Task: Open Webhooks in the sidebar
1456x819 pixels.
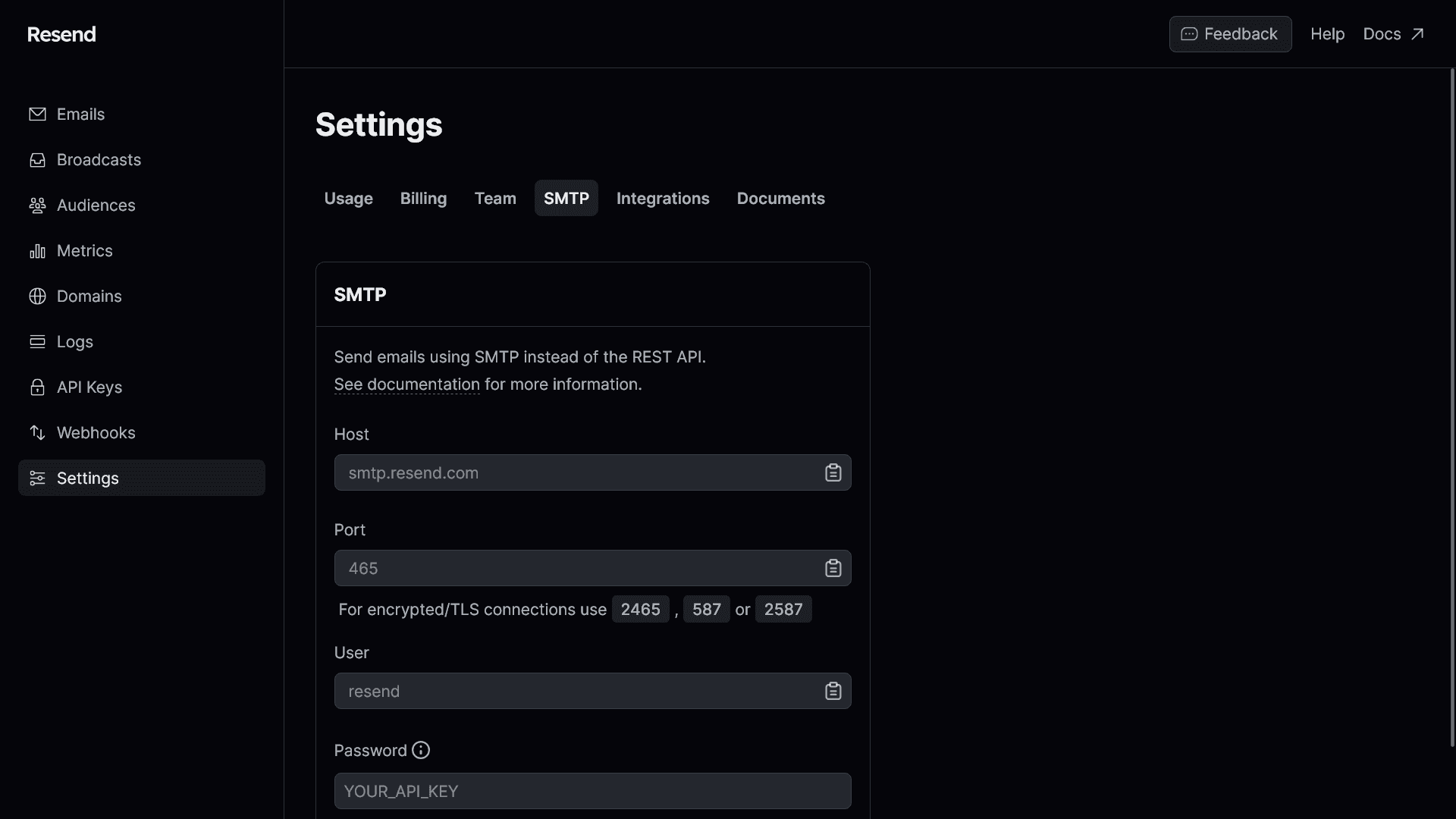Action: tap(142, 432)
